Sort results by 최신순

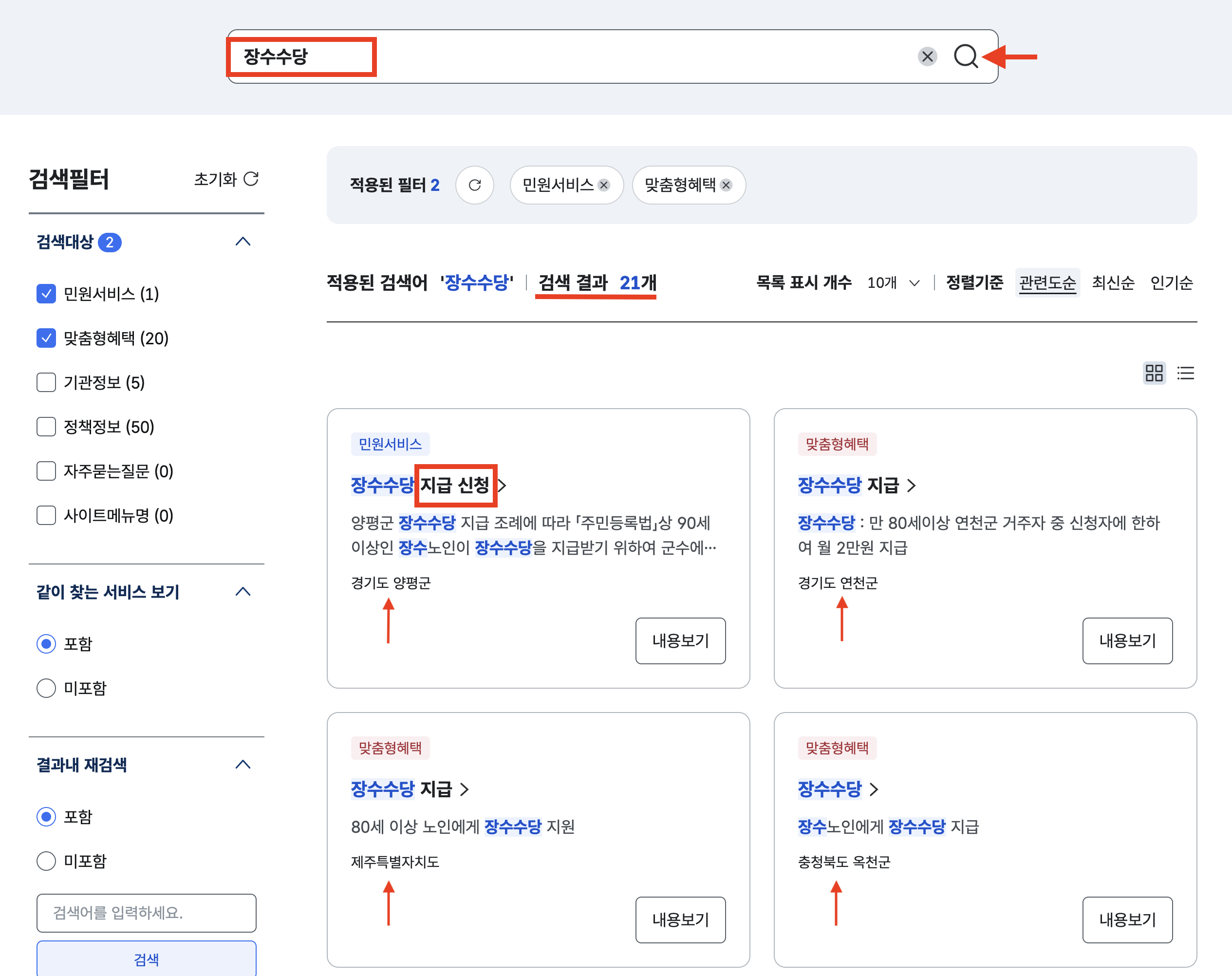1113,283
